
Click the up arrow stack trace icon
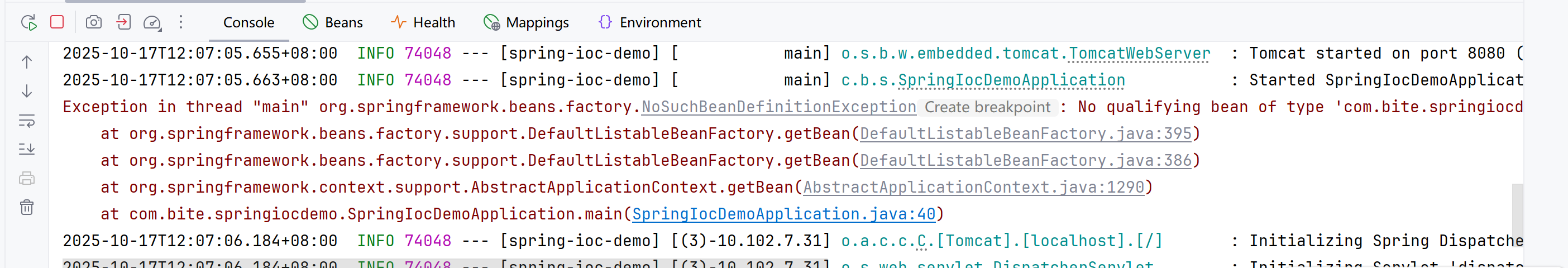(x=27, y=61)
